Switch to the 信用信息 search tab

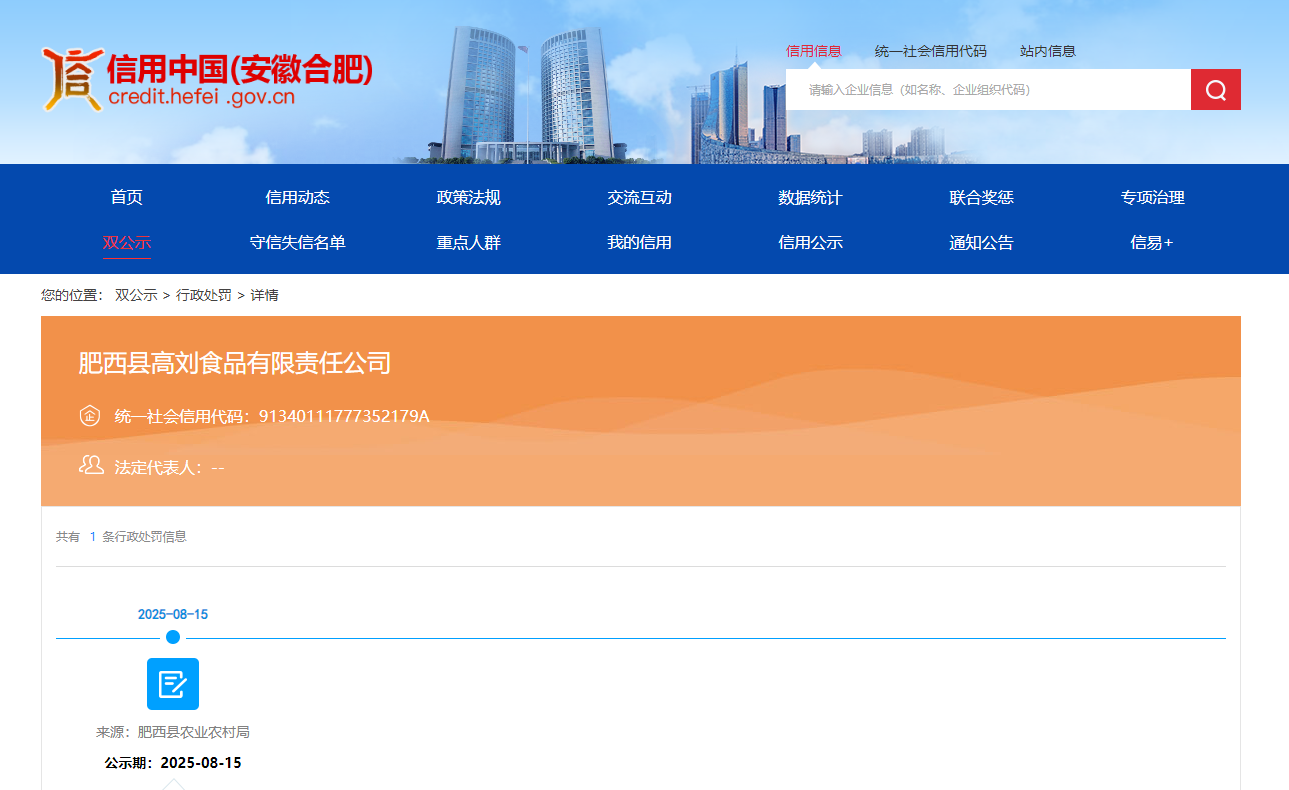click(814, 51)
